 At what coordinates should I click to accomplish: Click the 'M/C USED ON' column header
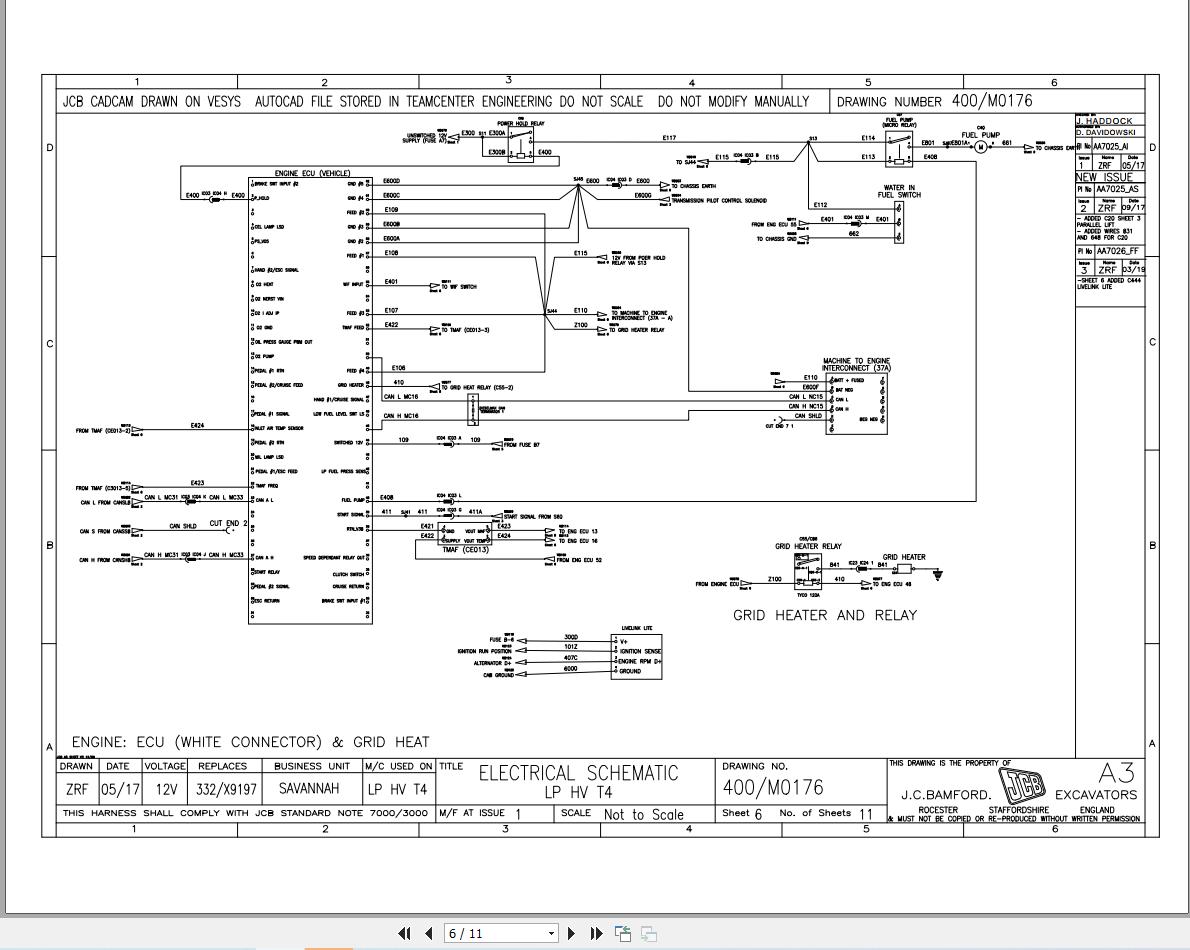click(x=398, y=766)
